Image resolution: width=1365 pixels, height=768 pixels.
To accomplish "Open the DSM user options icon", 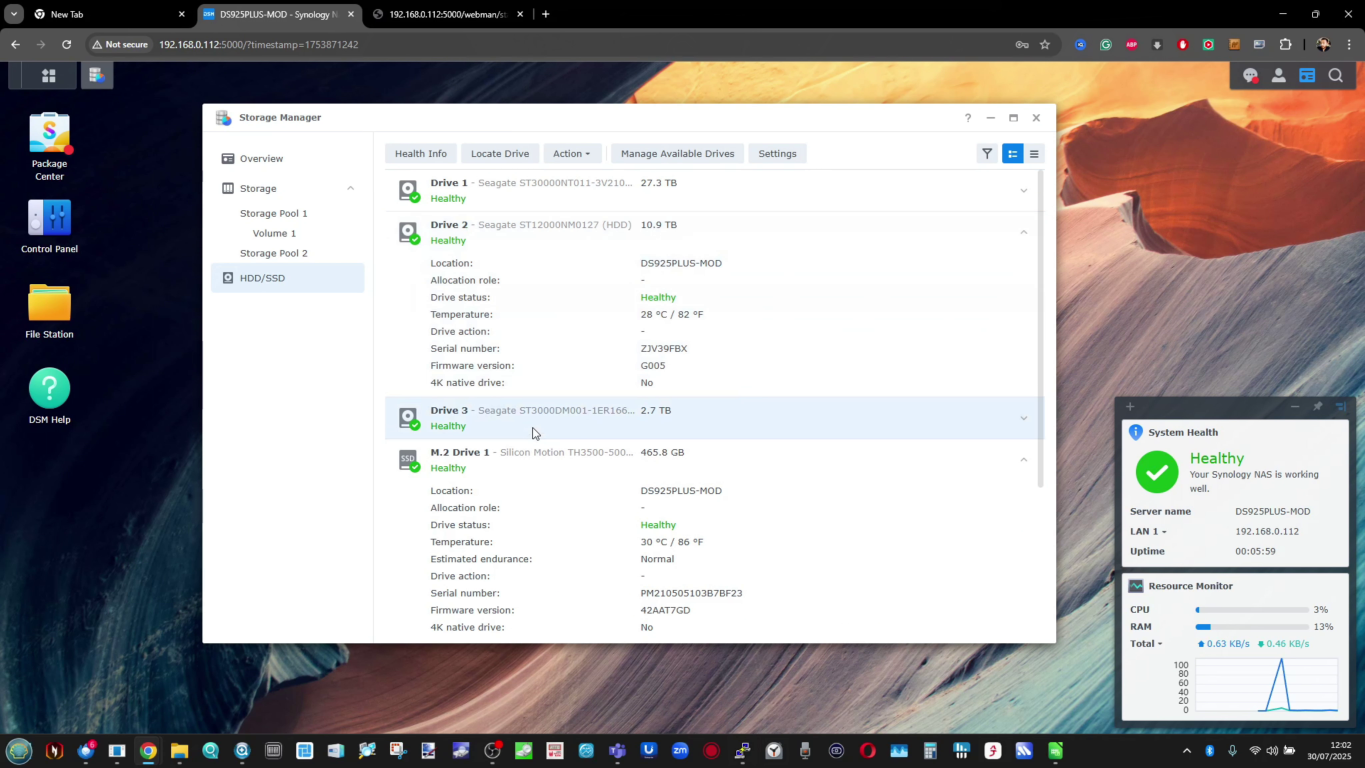I will click(1278, 75).
